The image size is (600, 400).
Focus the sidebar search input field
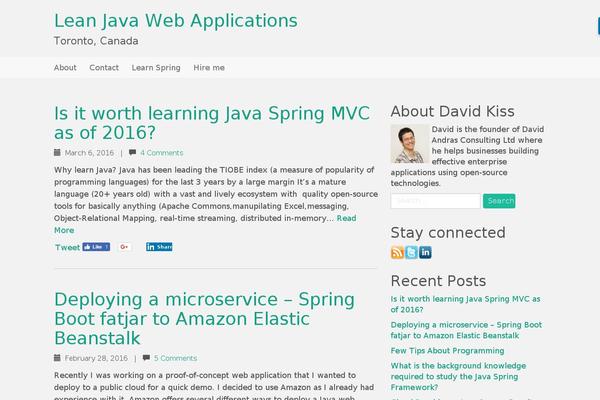point(435,201)
